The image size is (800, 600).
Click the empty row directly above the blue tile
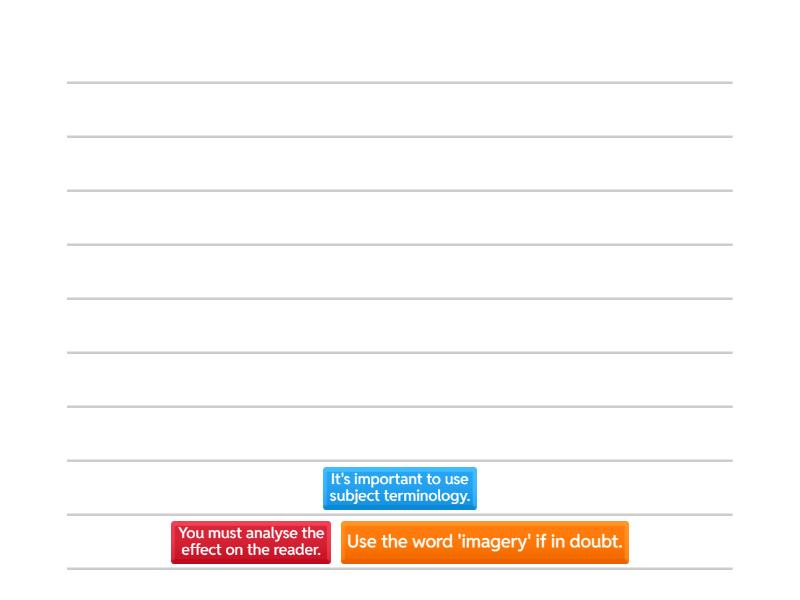tap(399, 434)
